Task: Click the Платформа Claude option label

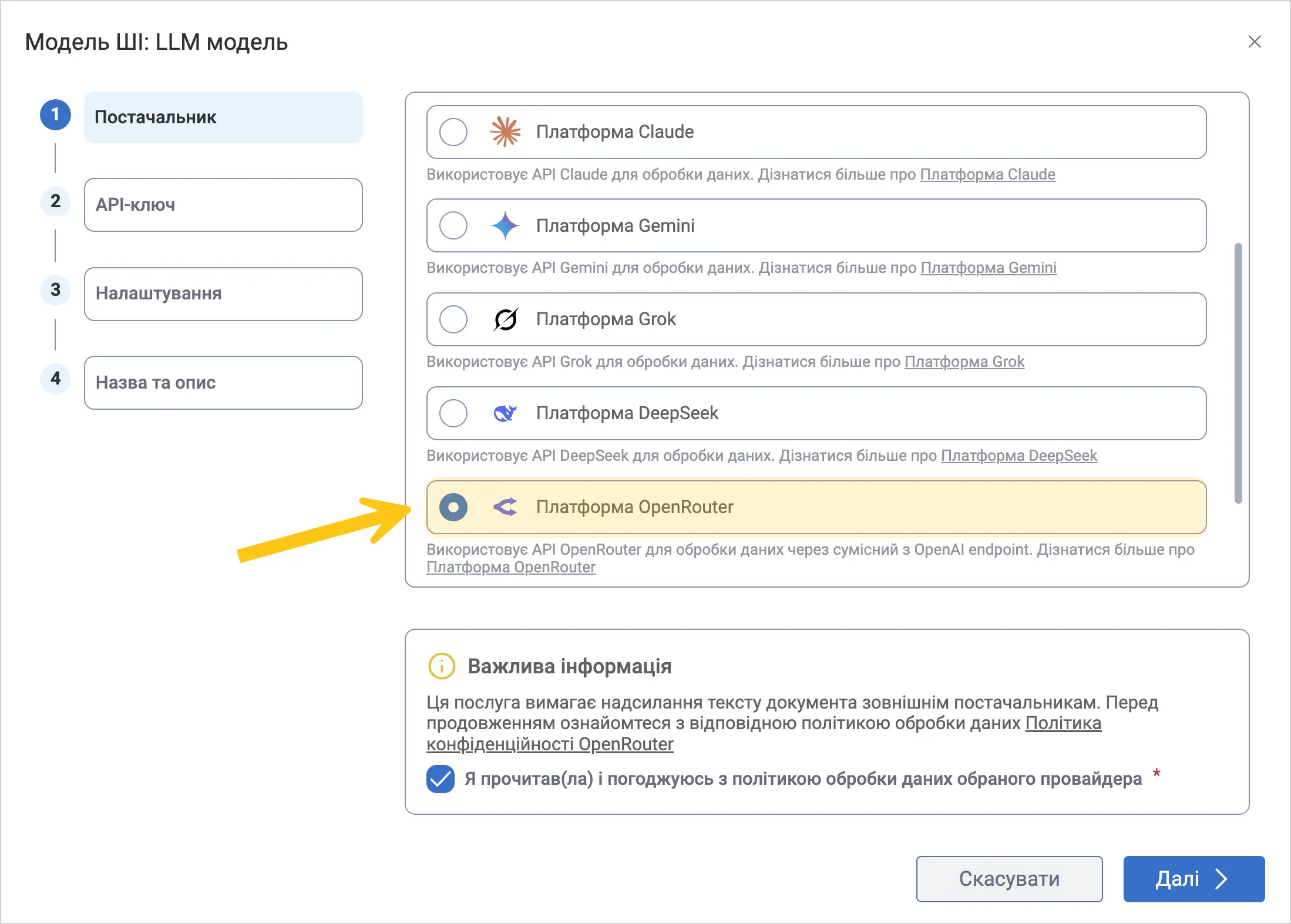Action: (615, 132)
